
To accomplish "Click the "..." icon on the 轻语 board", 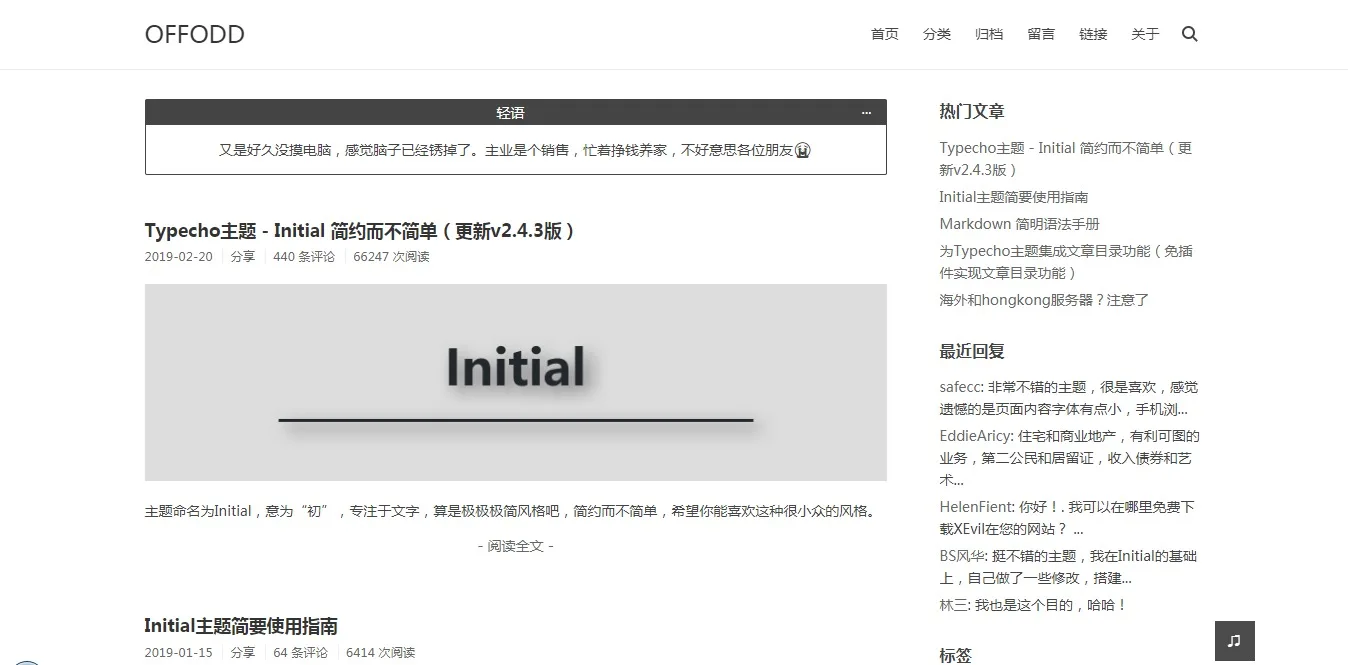I will [x=866, y=112].
